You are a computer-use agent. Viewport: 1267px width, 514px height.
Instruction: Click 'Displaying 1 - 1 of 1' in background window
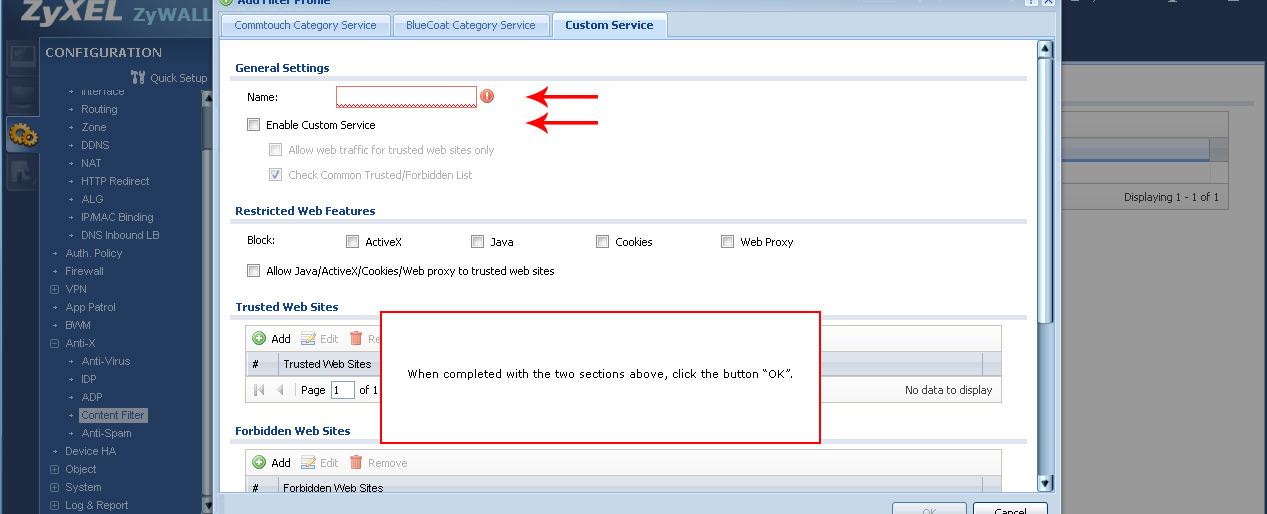coord(1171,198)
